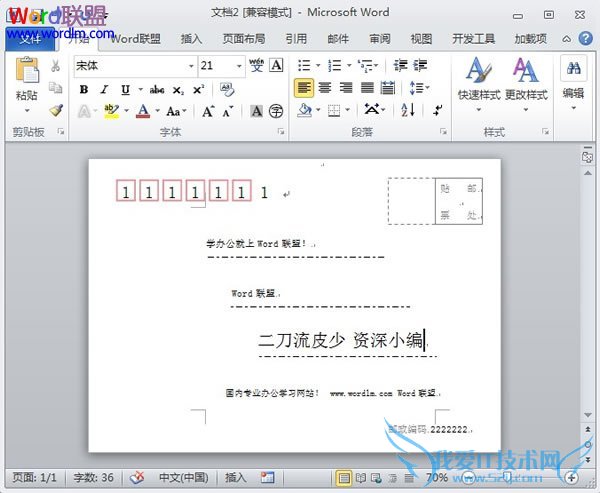
Task: Switch to the View tab
Action: pos(421,39)
